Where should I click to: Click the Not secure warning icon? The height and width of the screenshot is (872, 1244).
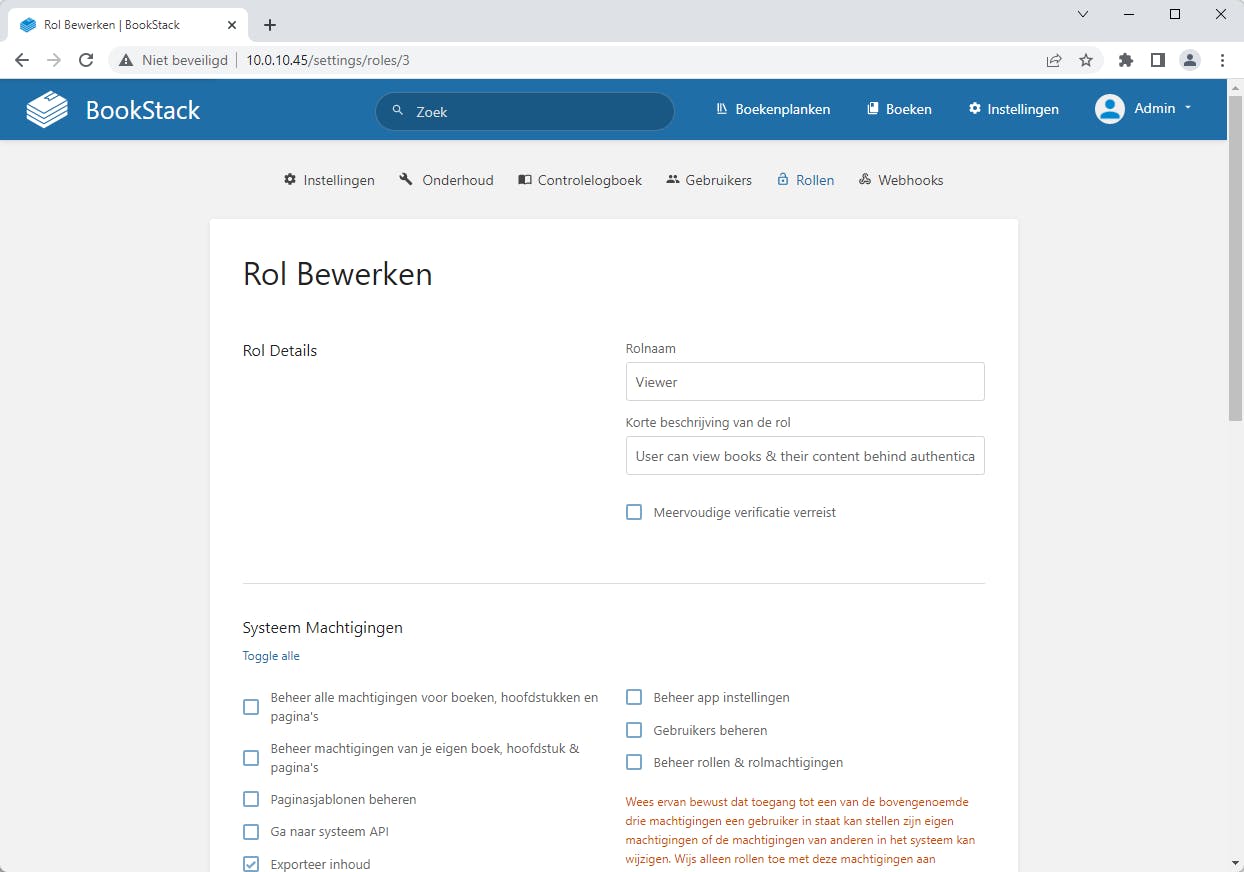126,60
